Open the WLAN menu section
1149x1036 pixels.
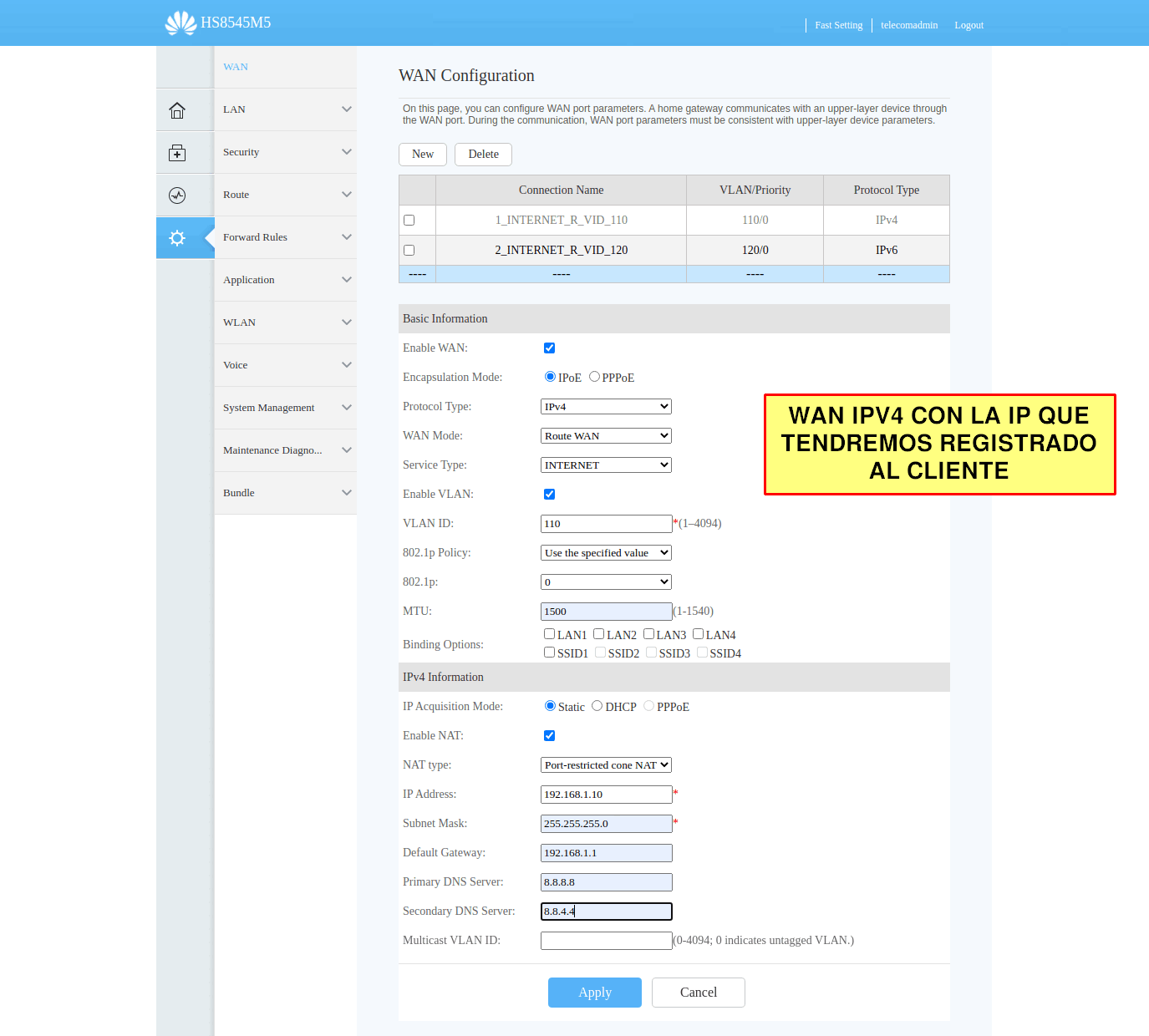point(285,322)
